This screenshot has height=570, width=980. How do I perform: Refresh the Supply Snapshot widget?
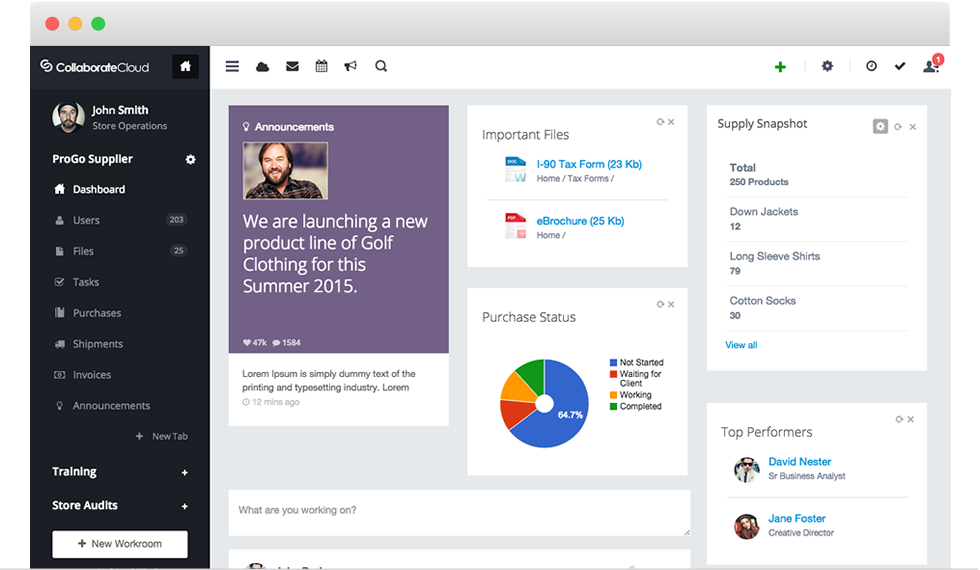coord(898,127)
